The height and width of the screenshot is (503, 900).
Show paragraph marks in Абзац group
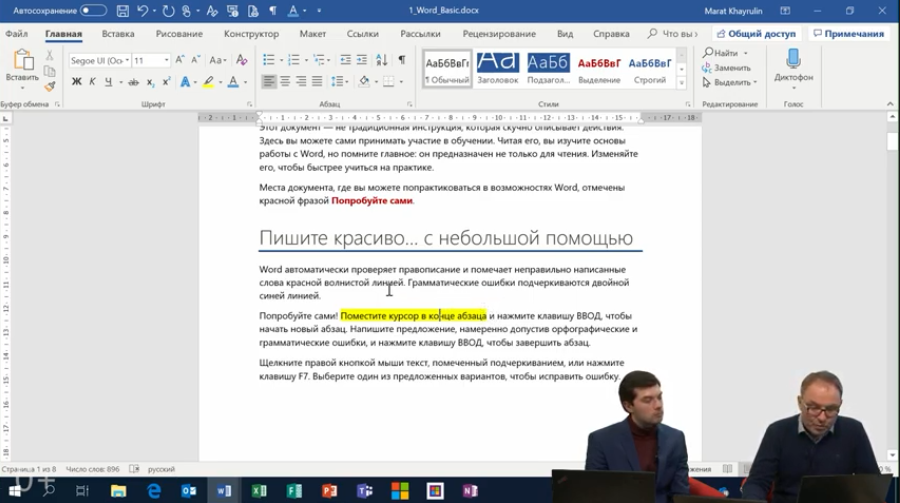tap(402, 60)
